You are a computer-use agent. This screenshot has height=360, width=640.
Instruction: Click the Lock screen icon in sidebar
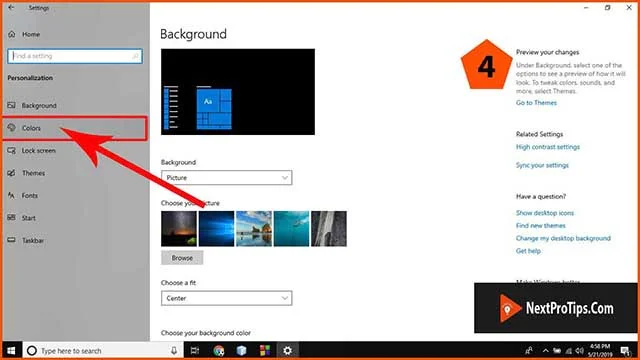11,151
